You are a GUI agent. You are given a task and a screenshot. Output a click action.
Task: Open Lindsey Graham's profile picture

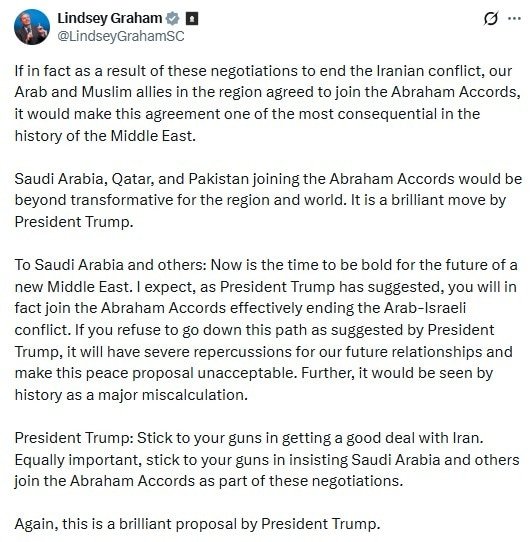32,27
